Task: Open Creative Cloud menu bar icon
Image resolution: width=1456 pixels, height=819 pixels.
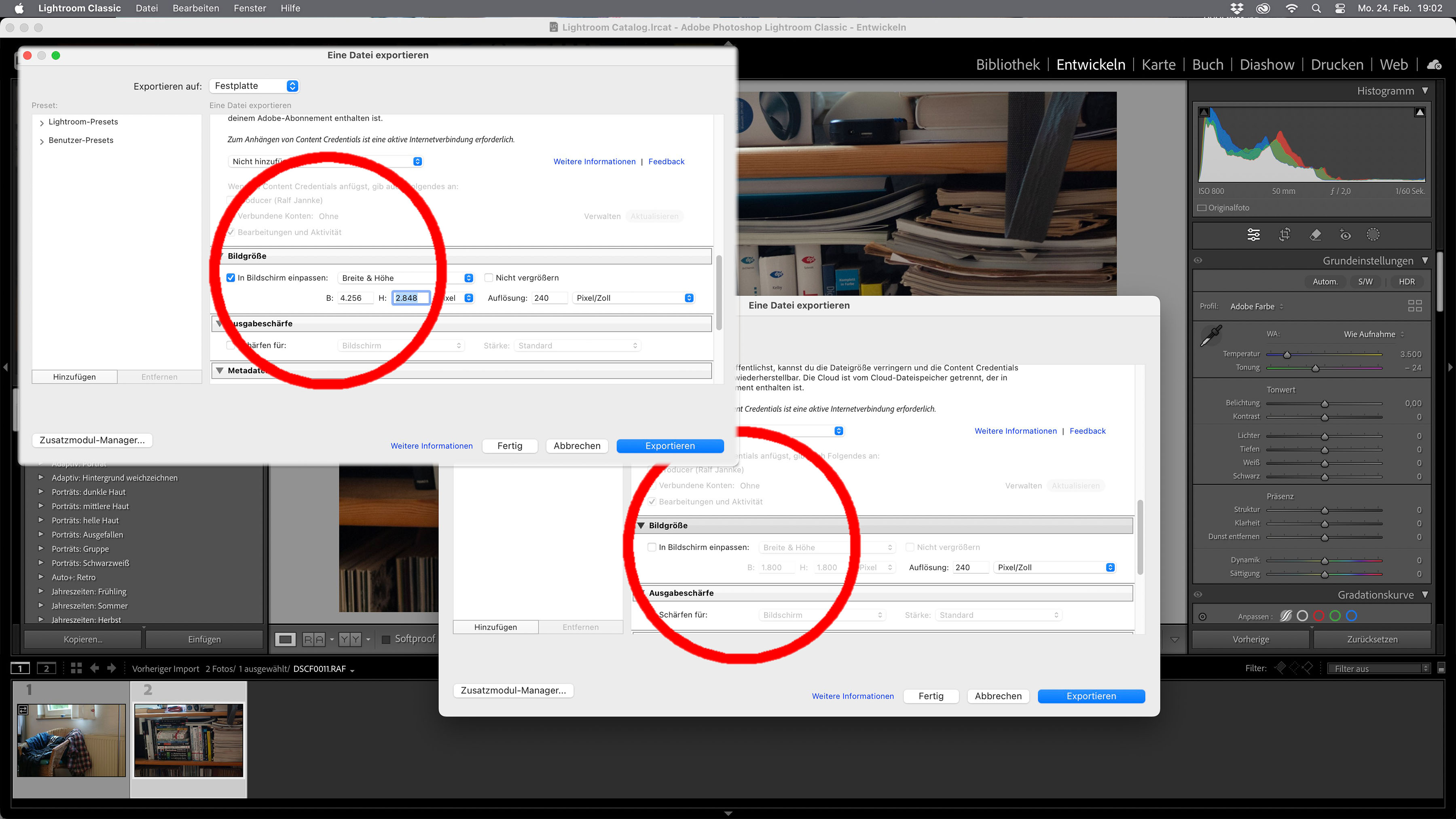Action: click(x=1263, y=8)
